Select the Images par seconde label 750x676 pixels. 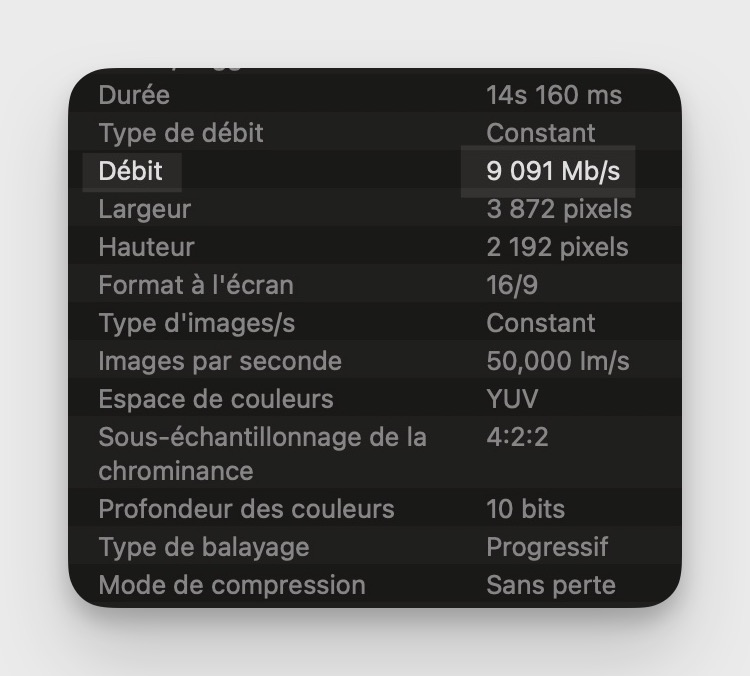(220, 361)
